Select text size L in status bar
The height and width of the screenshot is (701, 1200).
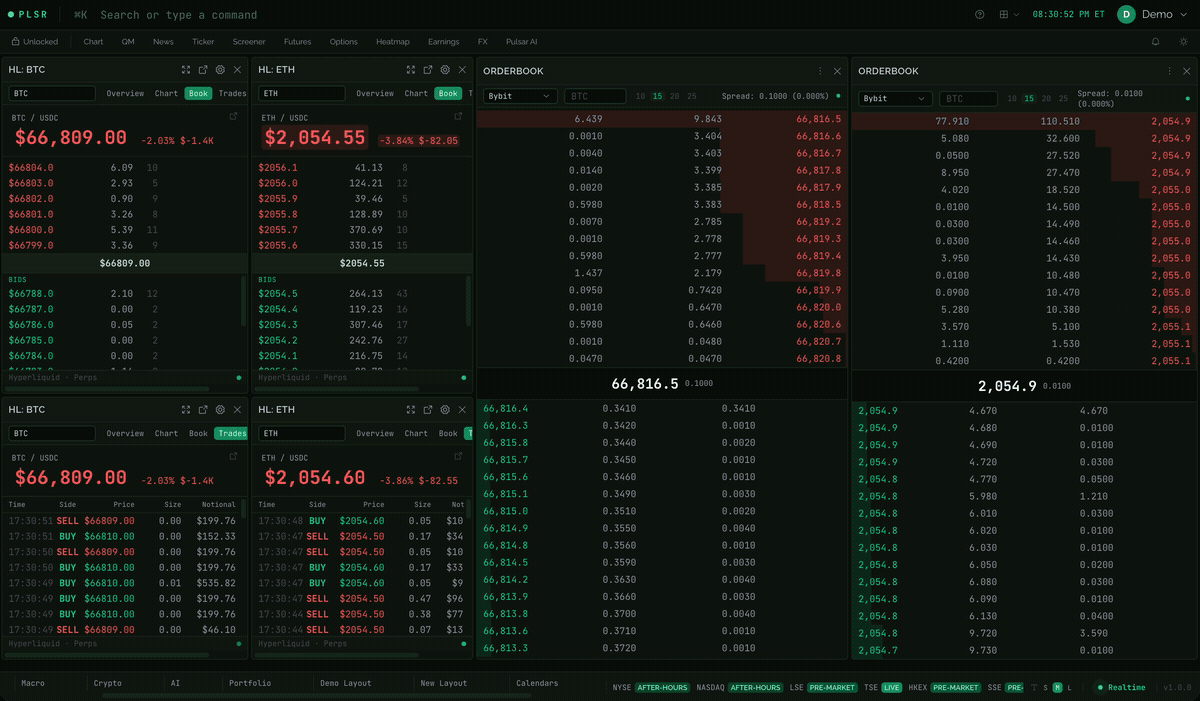coord(1070,688)
